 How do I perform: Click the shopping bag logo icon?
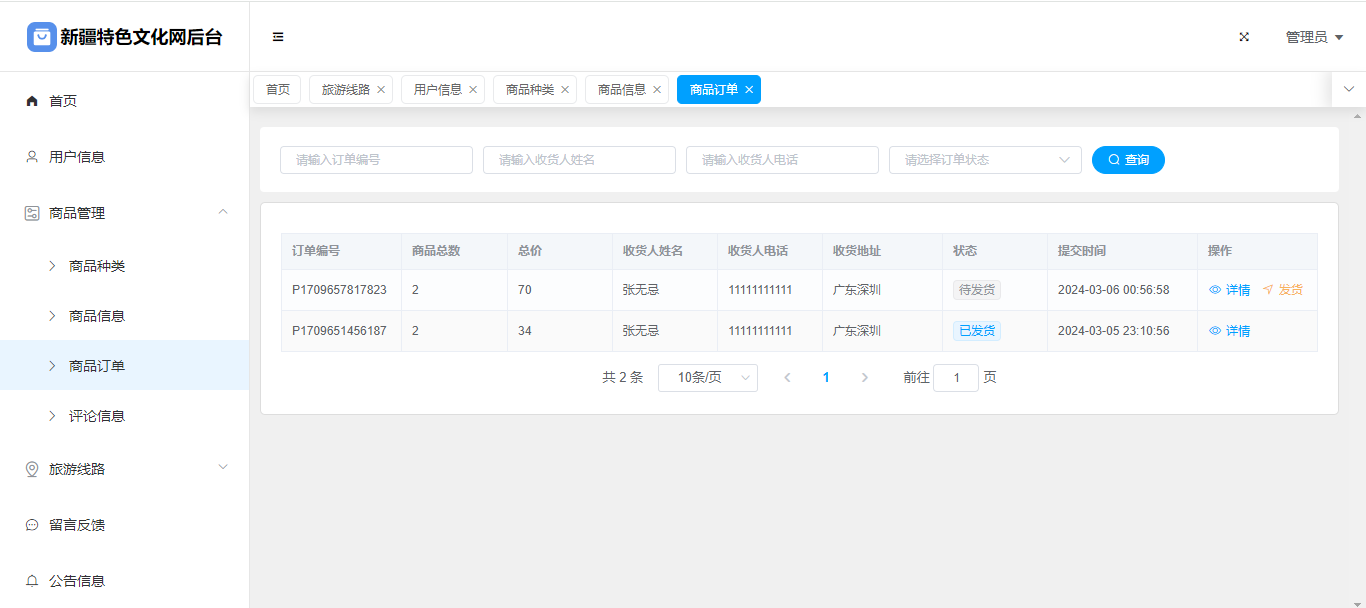tap(42, 37)
